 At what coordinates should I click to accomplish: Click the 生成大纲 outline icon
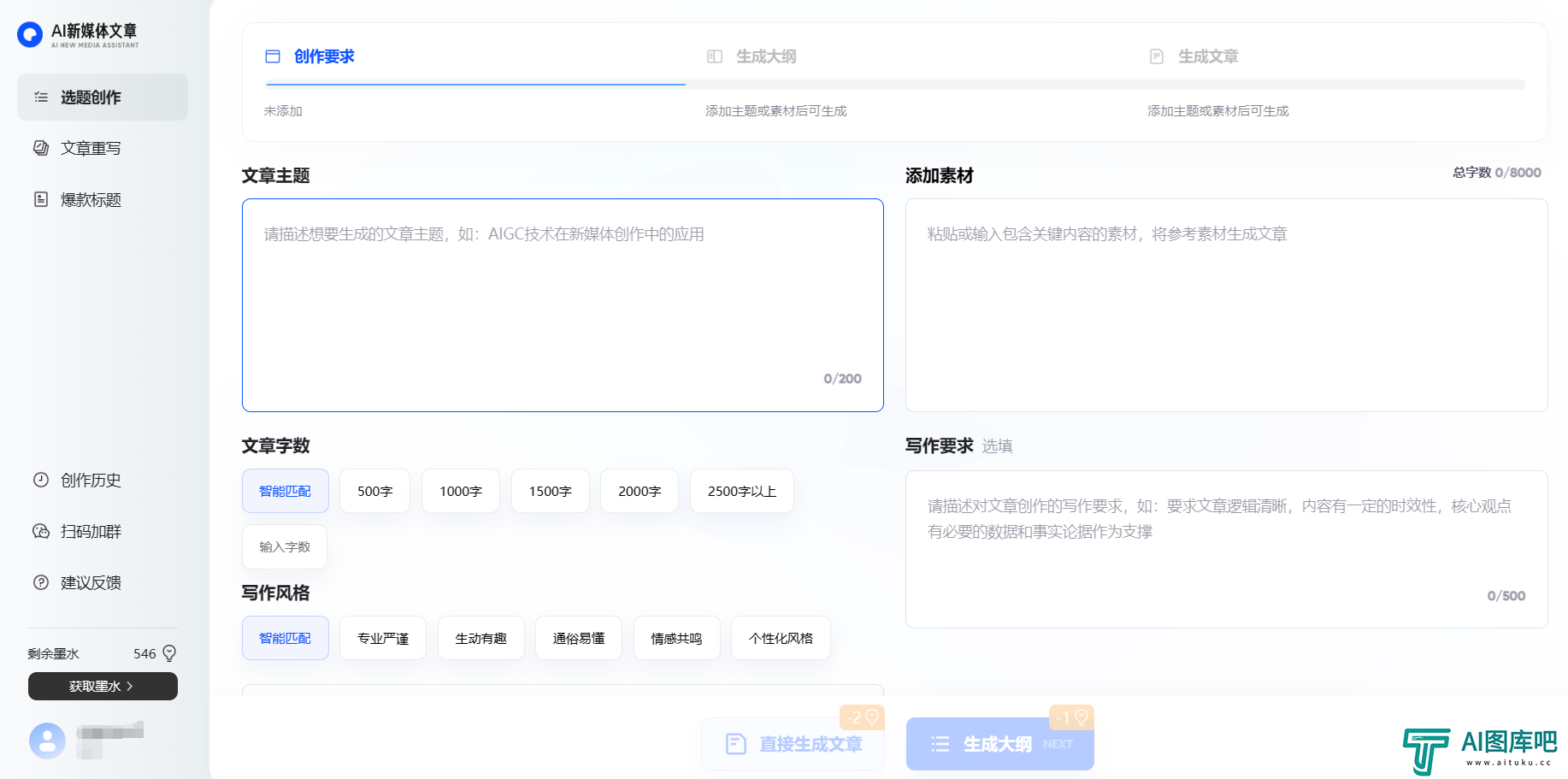pyautogui.click(x=715, y=56)
